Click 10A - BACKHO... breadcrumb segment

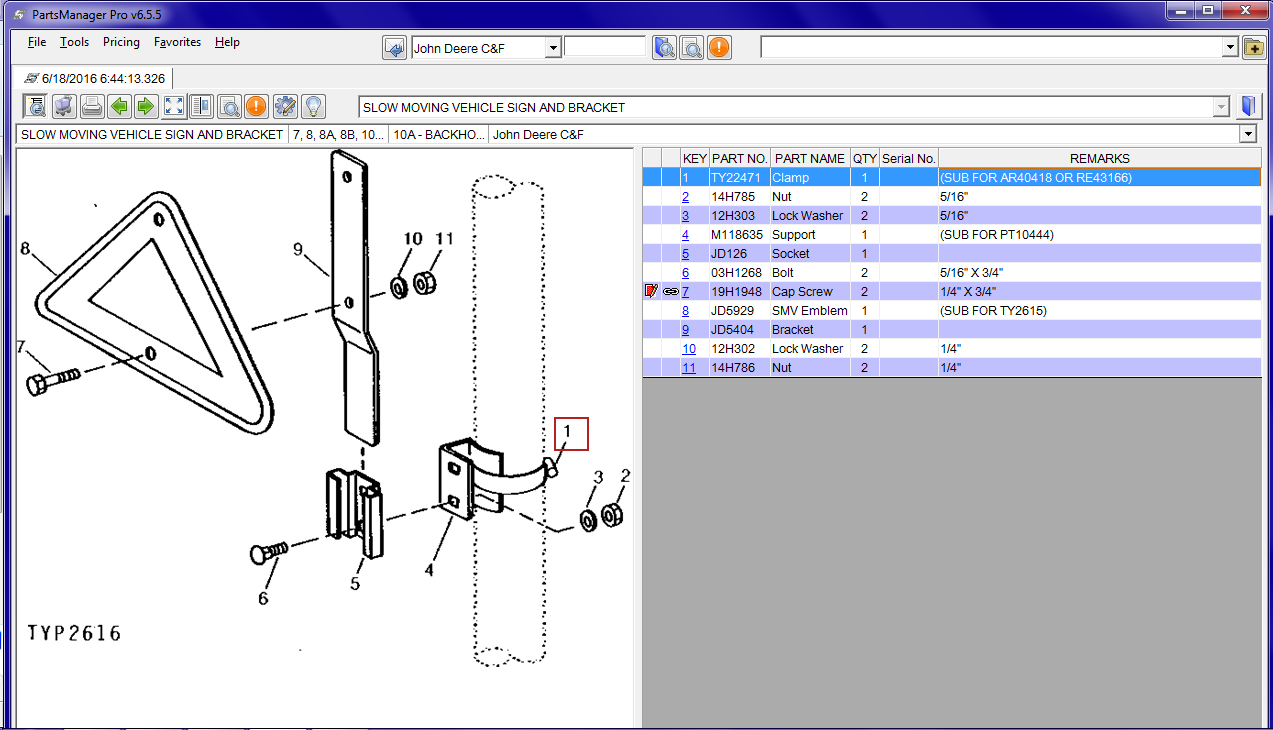438,134
